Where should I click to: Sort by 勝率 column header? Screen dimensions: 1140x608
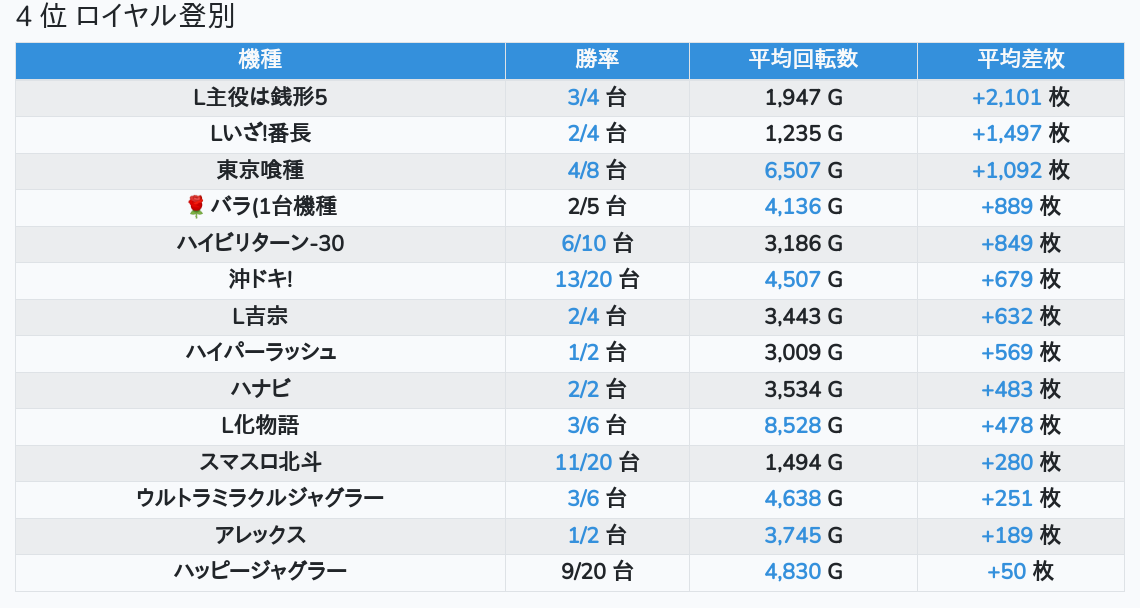[597, 60]
